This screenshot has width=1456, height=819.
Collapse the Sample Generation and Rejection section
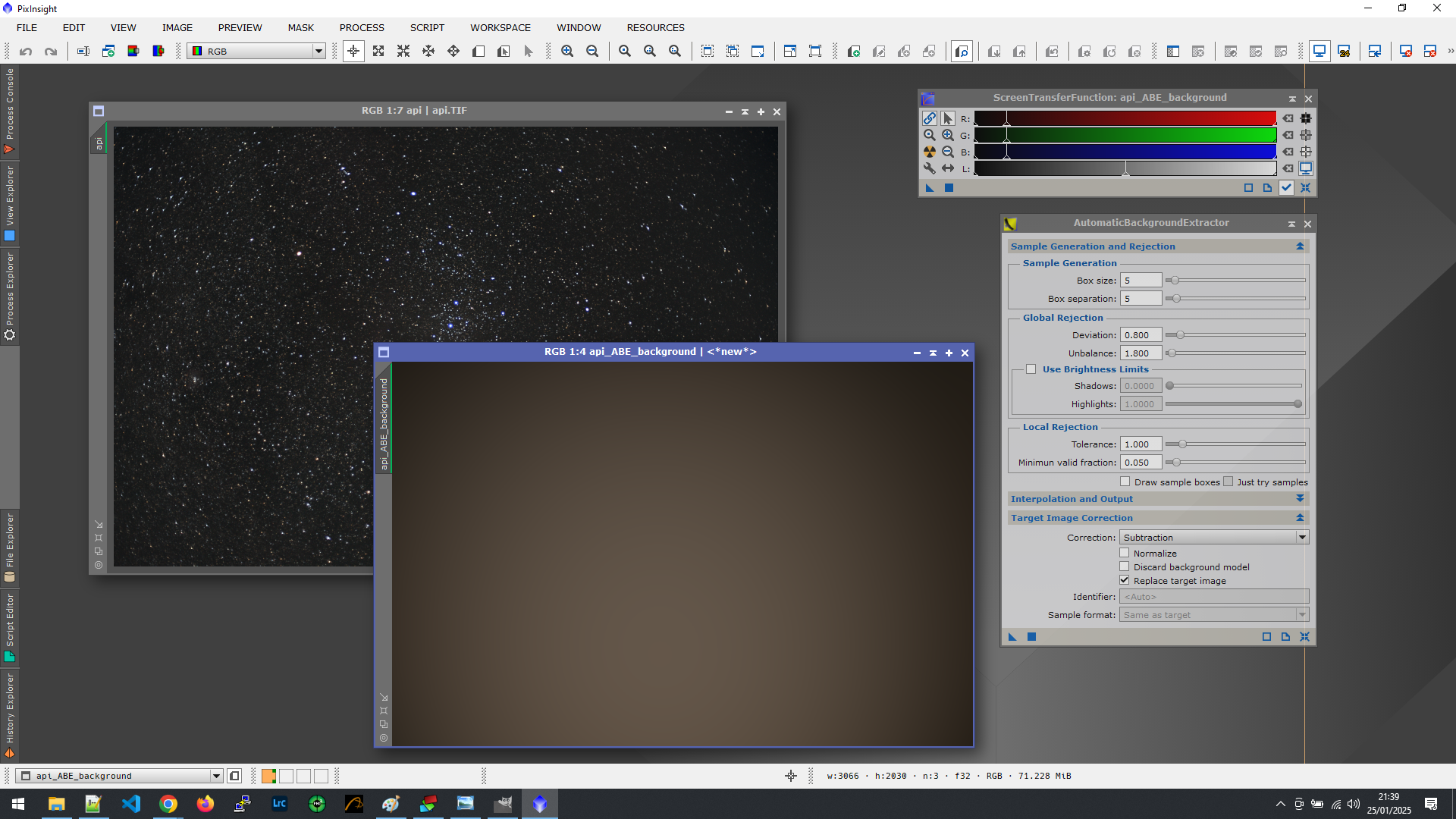(x=1300, y=246)
